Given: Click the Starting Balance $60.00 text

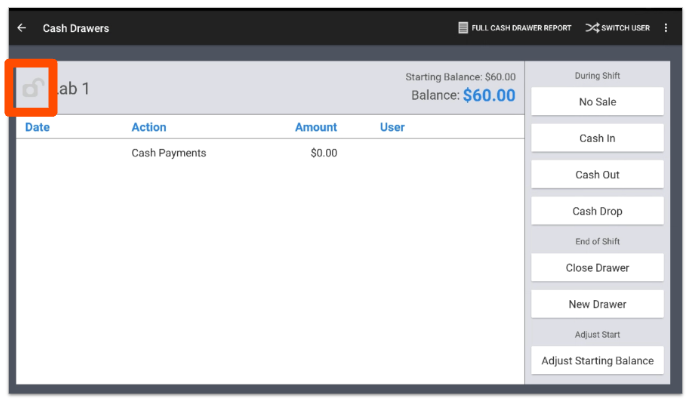Looking at the screenshot, I should point(460,77).
